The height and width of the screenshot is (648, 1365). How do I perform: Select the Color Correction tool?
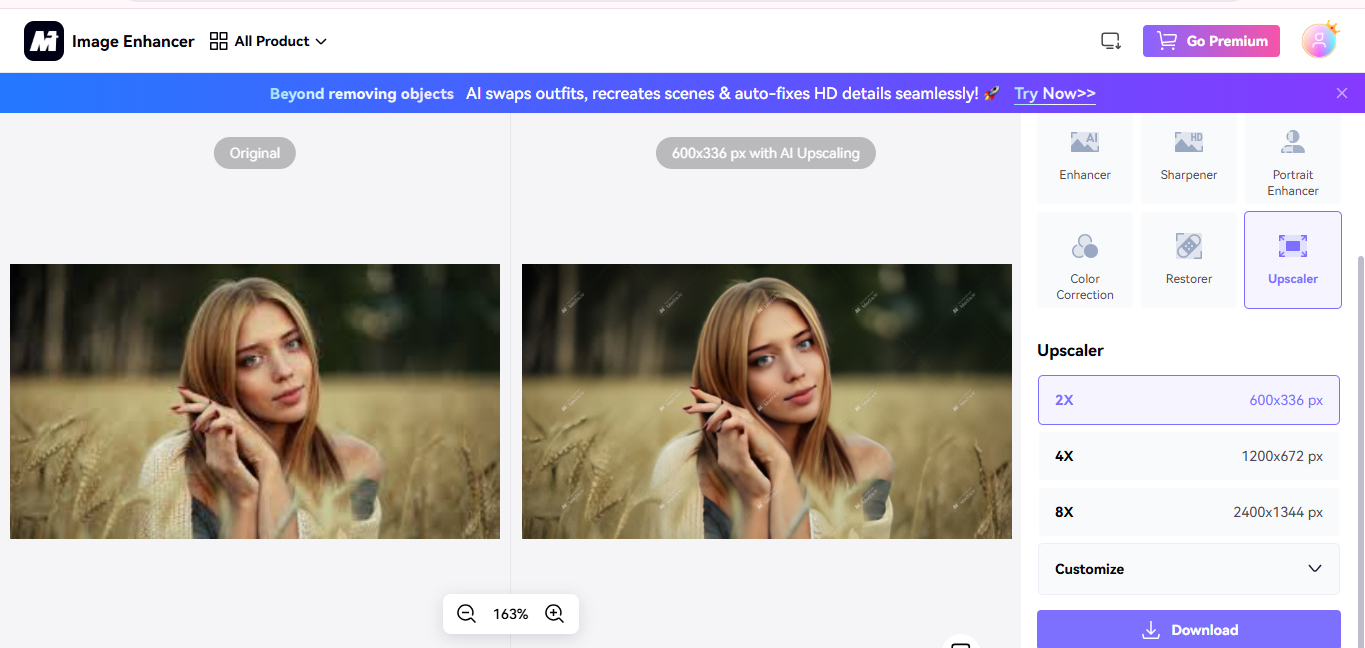[x=1084, y=260]
